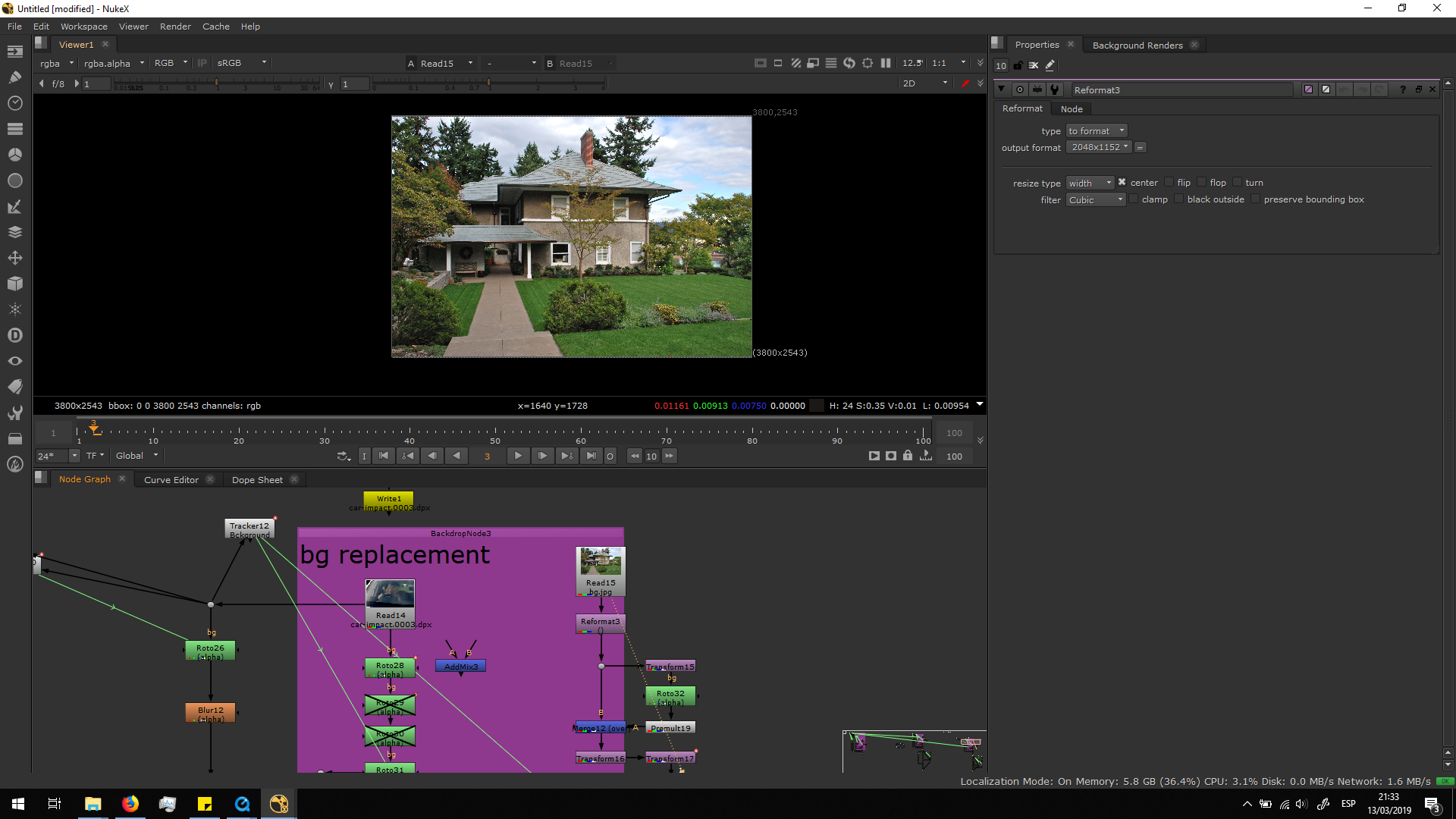Open the Render menu
Image resolution: width=1456 pixels, height=819 pixels.
coord(175,27)
